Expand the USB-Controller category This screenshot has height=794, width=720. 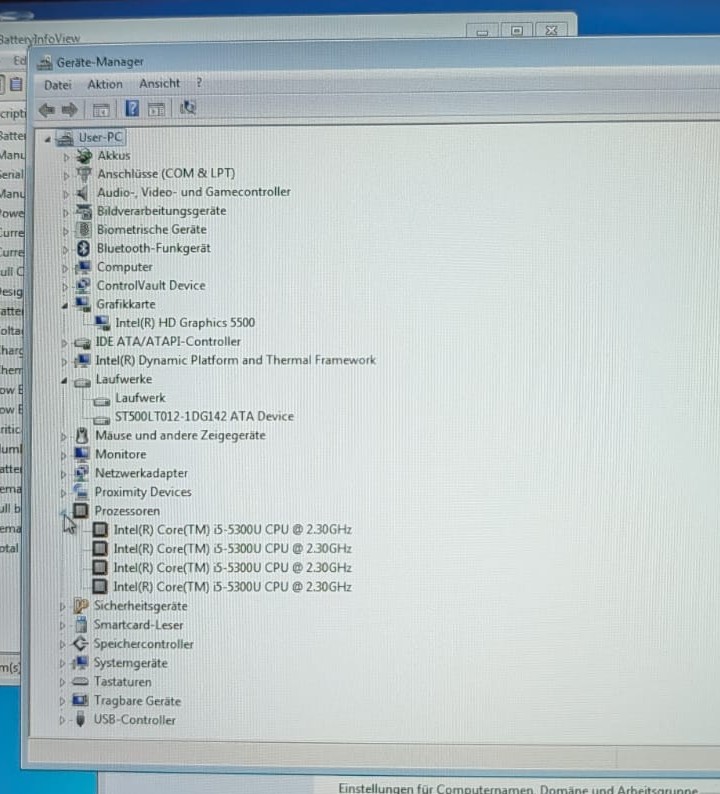62,720
